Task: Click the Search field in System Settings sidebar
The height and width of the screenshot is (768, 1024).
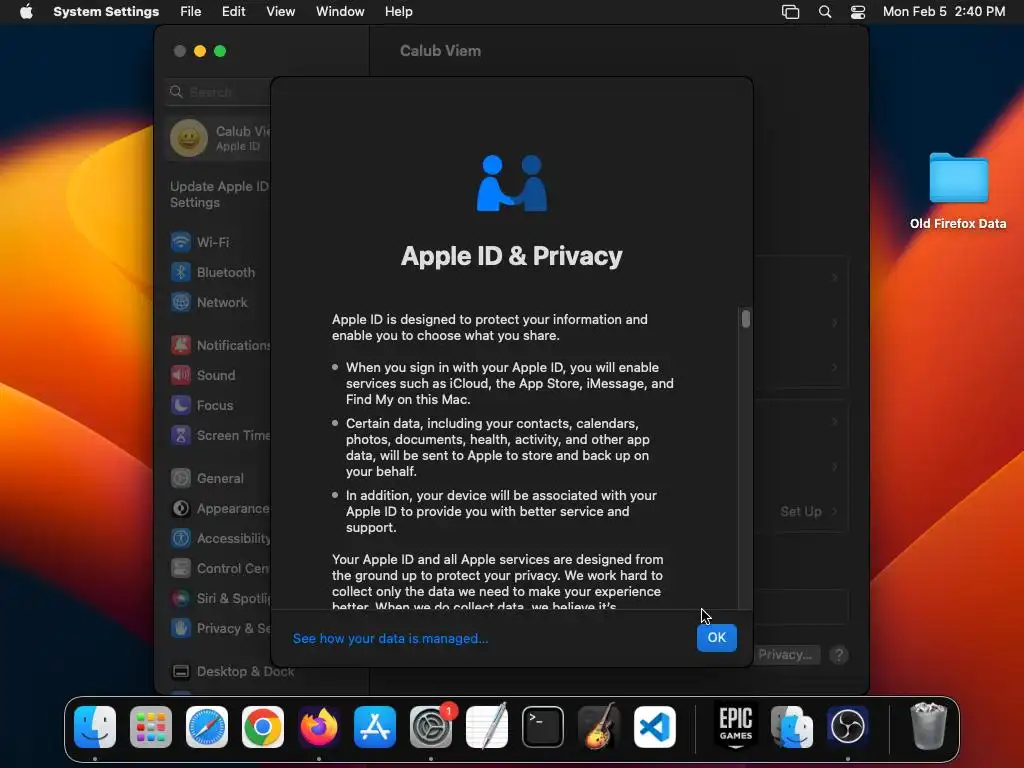Action: click(x=219, y=92)
